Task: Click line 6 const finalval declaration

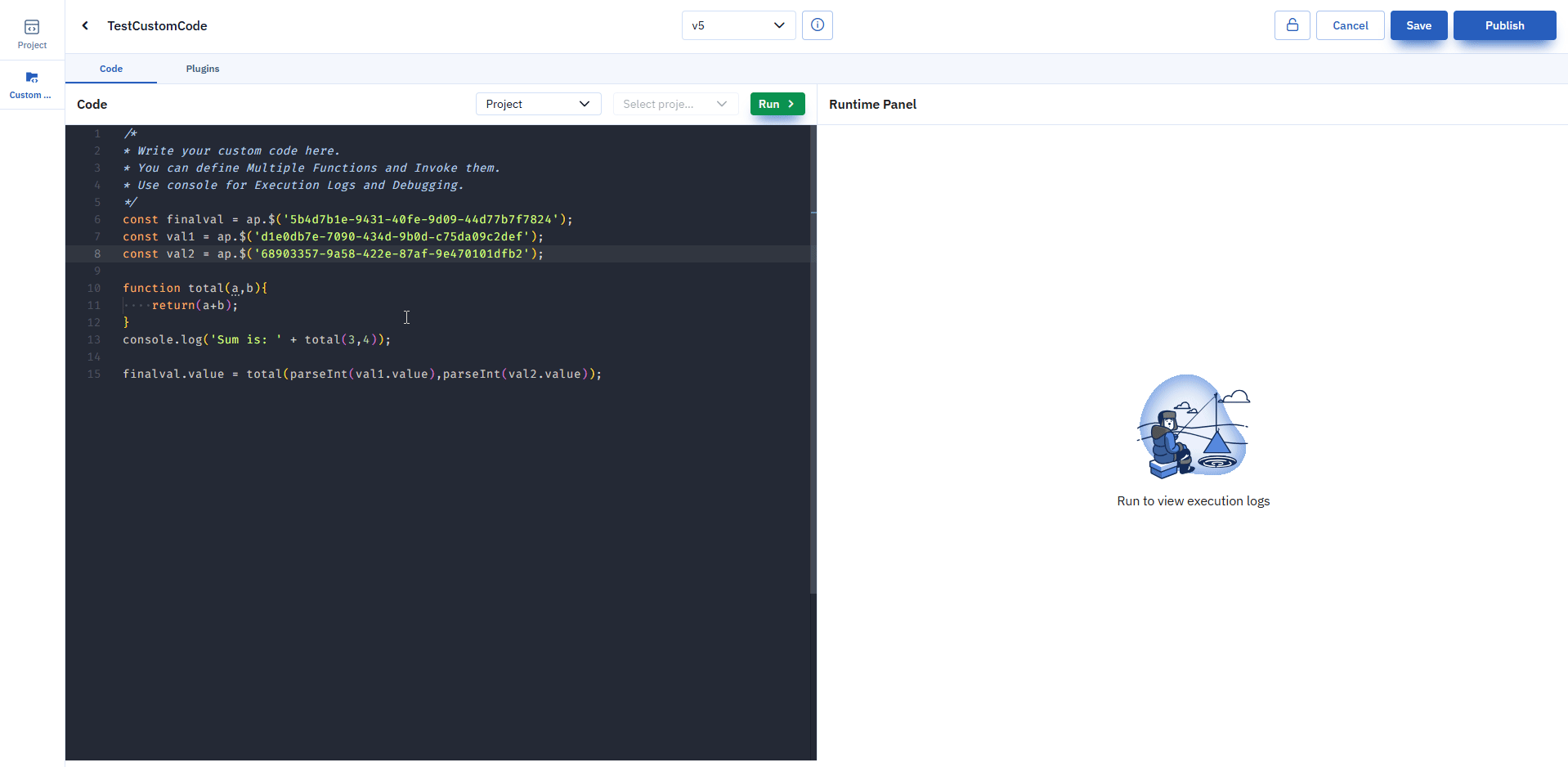Action: point(347,219)
